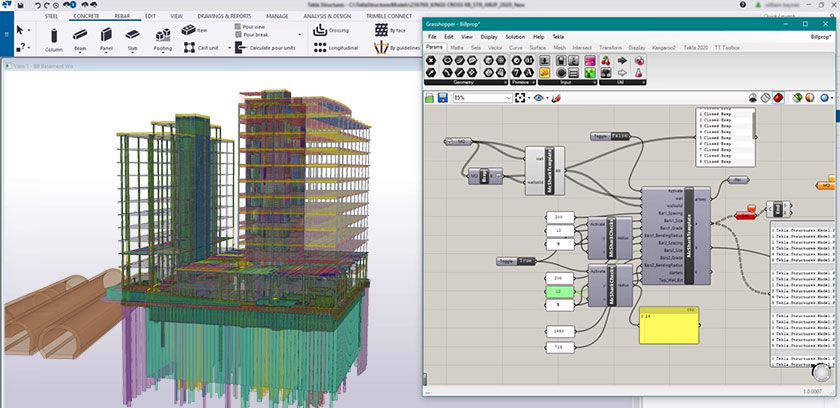Choose the By face rebar tool
840x408 pixels.
click(x=390, y=30)
